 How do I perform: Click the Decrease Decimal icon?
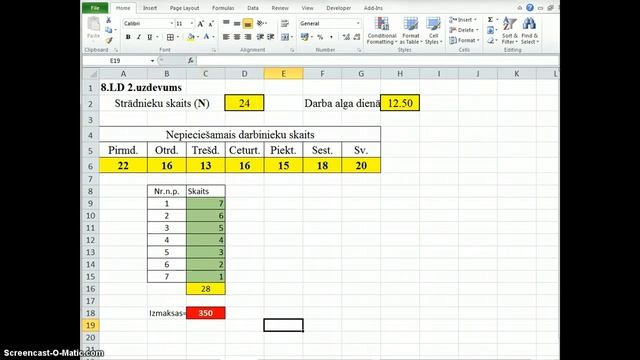[x=357, y=37]
